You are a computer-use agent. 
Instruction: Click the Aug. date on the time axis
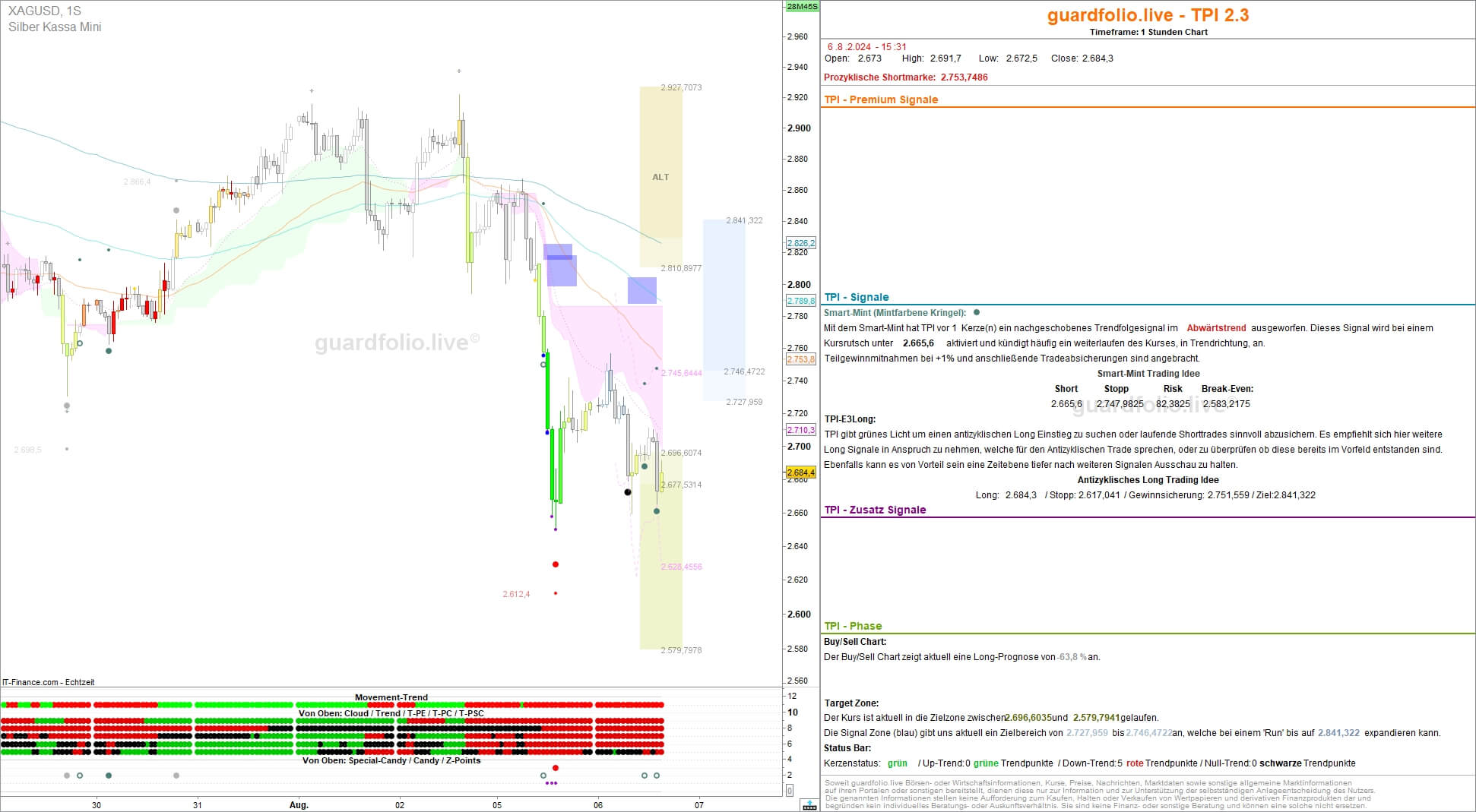pyautogui.click(x=299, y=805)
